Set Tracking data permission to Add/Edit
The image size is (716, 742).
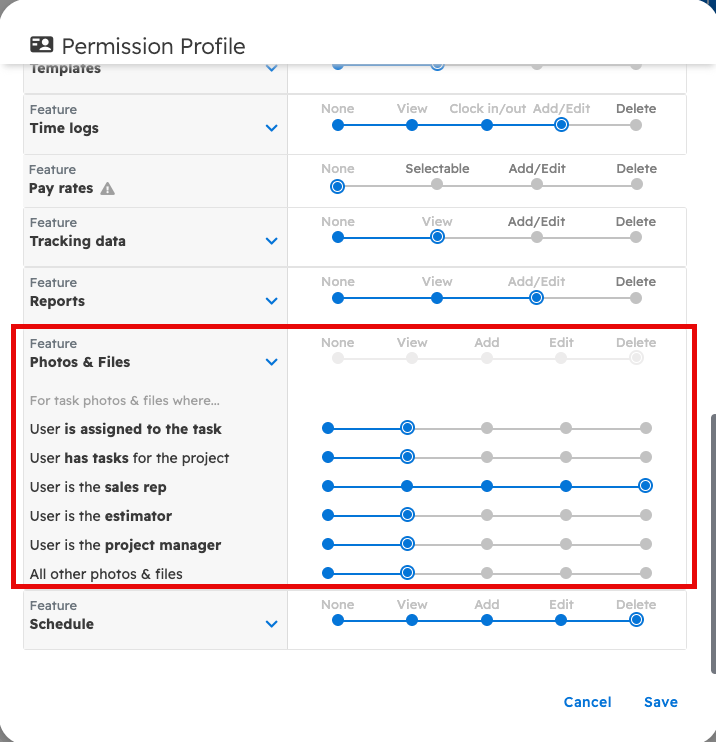pos(537,238)
